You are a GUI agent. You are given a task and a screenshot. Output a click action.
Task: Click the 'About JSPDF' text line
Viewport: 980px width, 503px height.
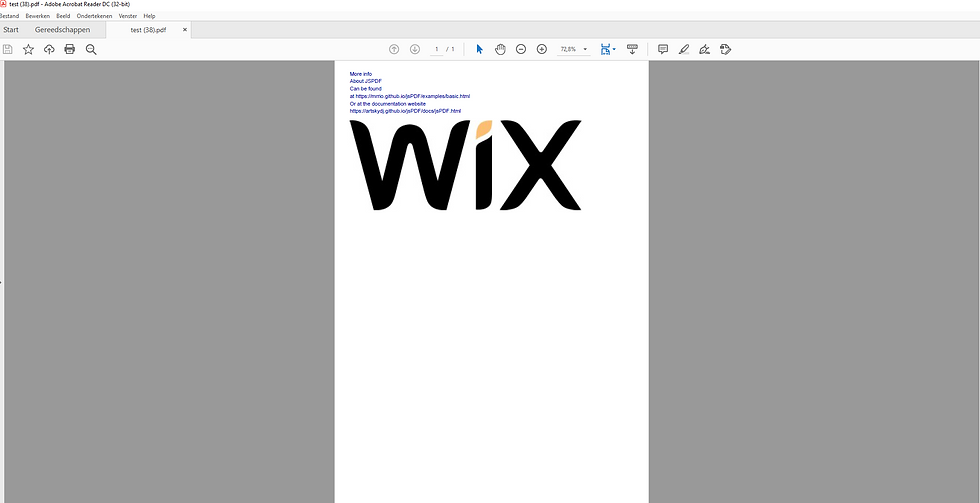[366, 81]
